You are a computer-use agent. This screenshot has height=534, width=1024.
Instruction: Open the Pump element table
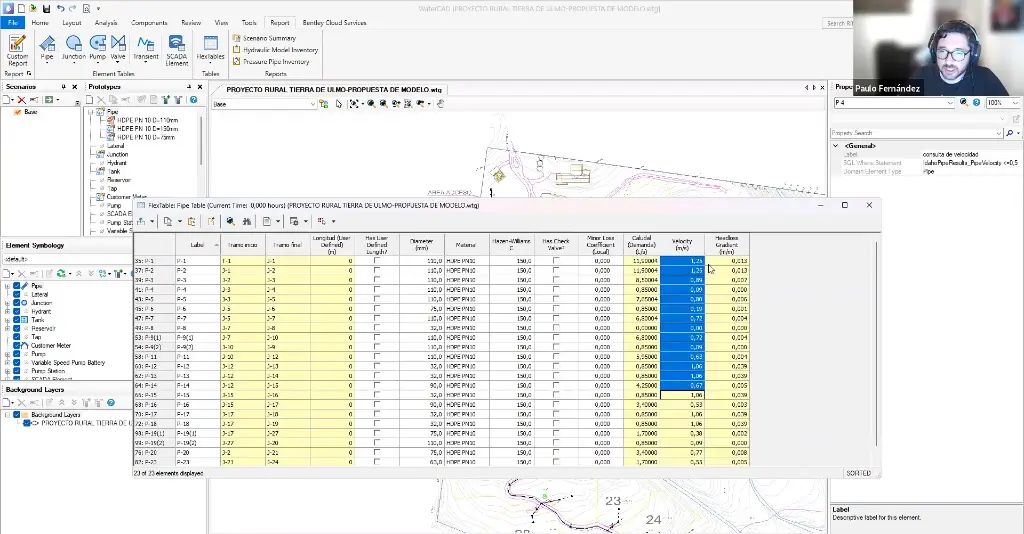pyautogui.click(x=97, y=49)
